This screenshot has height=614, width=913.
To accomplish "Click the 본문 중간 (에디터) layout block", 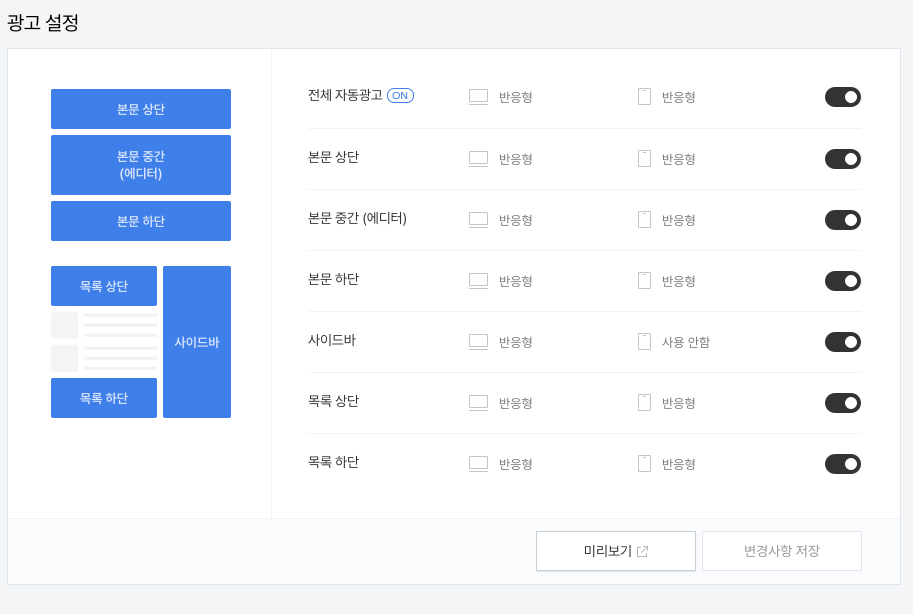I will pyautogui.click(x=141, y=165).
